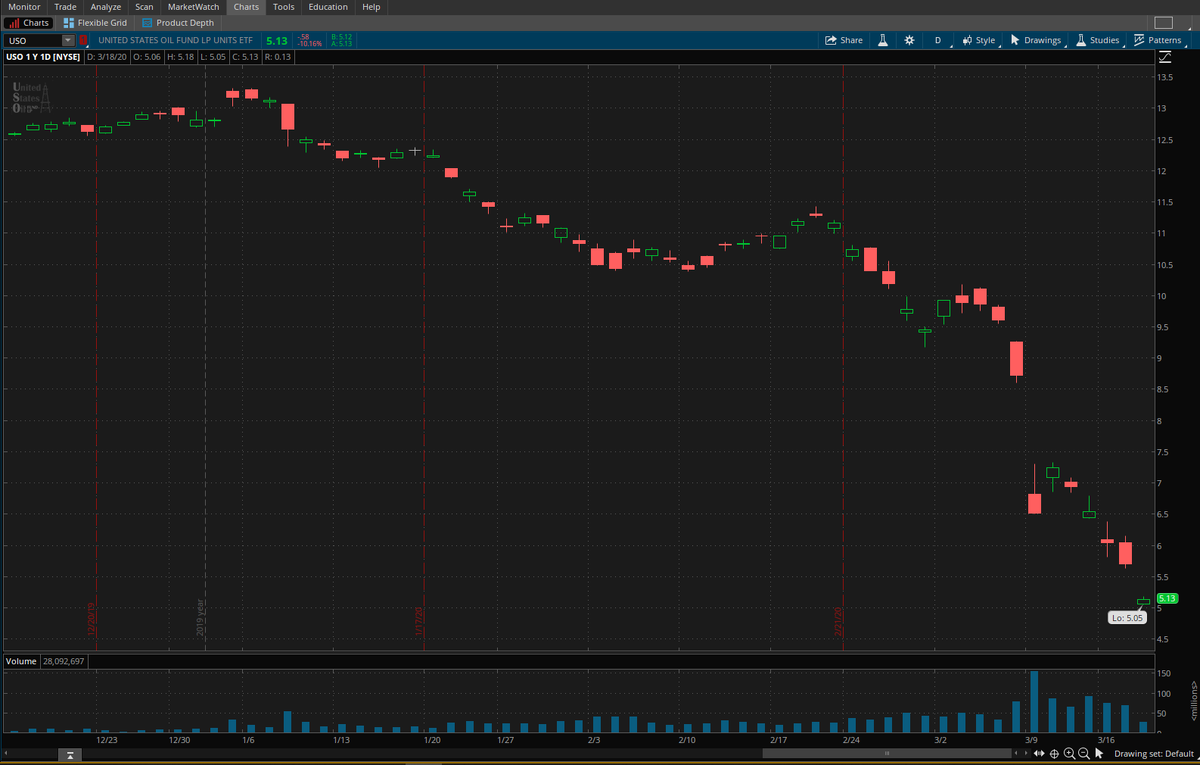Click the collapse expansion area button at bottom left

pos(70,754)
